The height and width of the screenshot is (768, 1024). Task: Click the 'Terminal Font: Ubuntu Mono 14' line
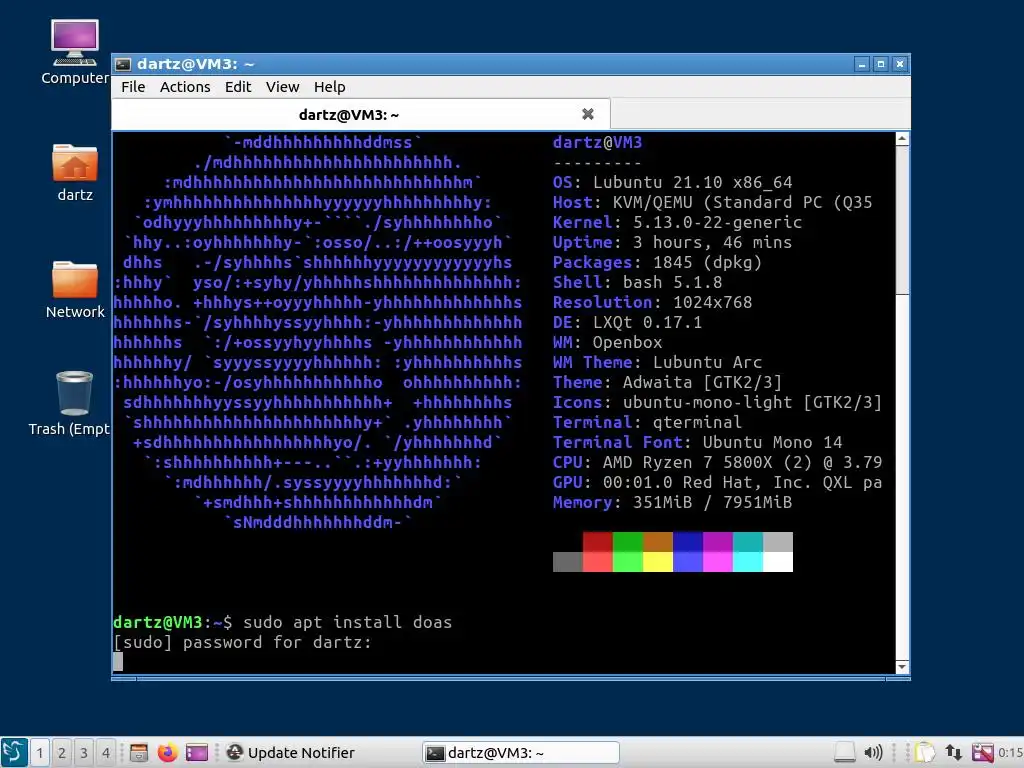click(x=697, y=442)
